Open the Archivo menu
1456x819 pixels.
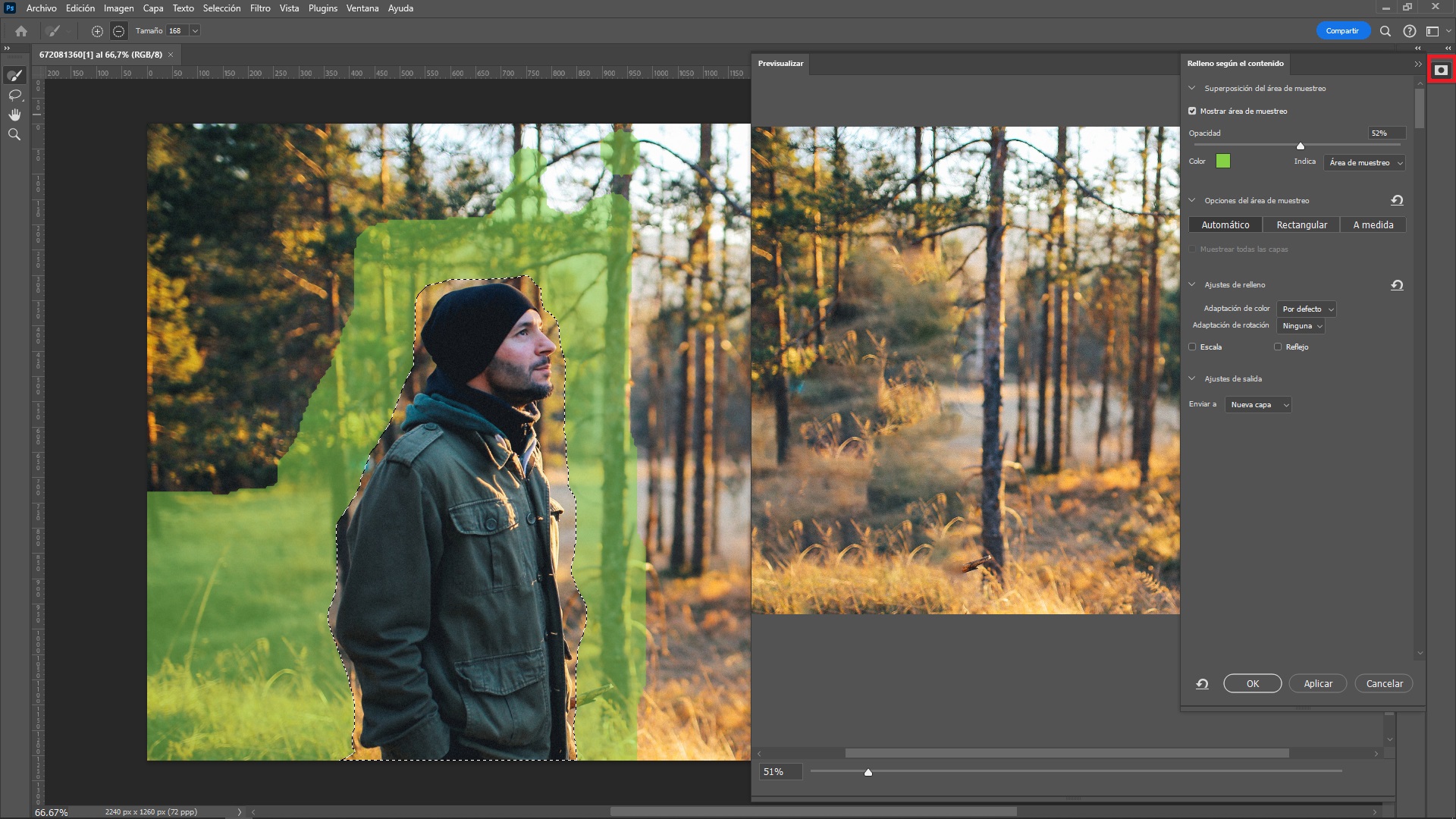pyautogui.click(x=41, y=8)
